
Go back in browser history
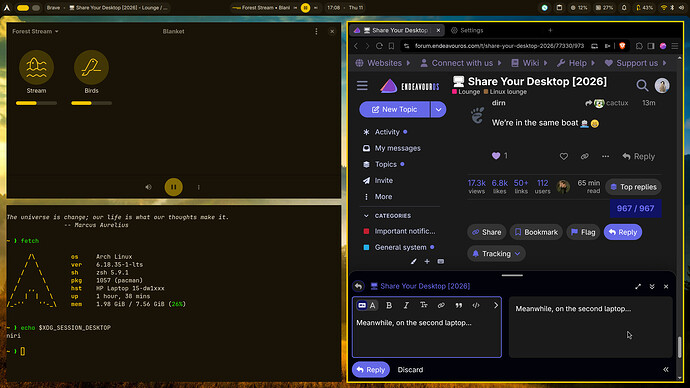coord(356,46)
